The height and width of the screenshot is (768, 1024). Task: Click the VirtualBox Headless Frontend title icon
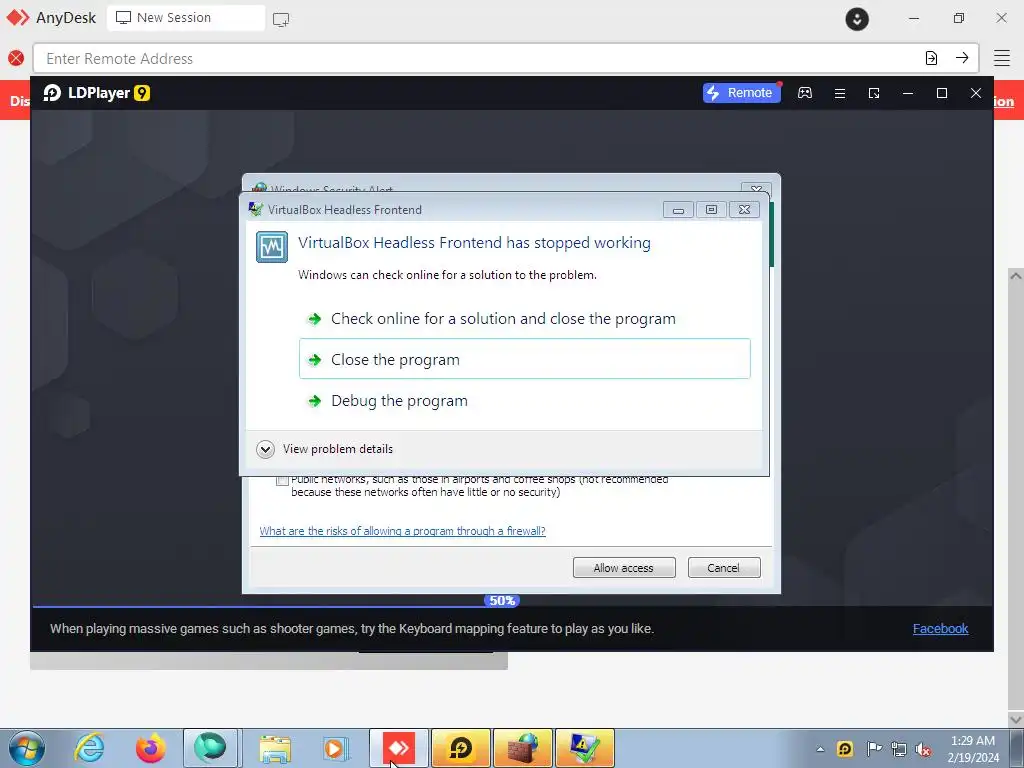[256, 209]
